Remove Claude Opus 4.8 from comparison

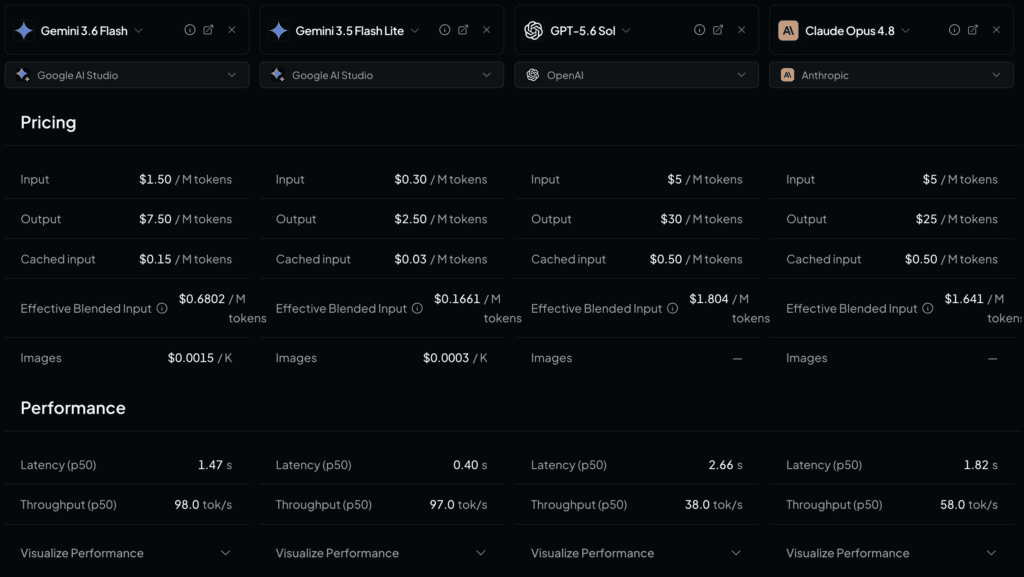click(x=996, y=30)
